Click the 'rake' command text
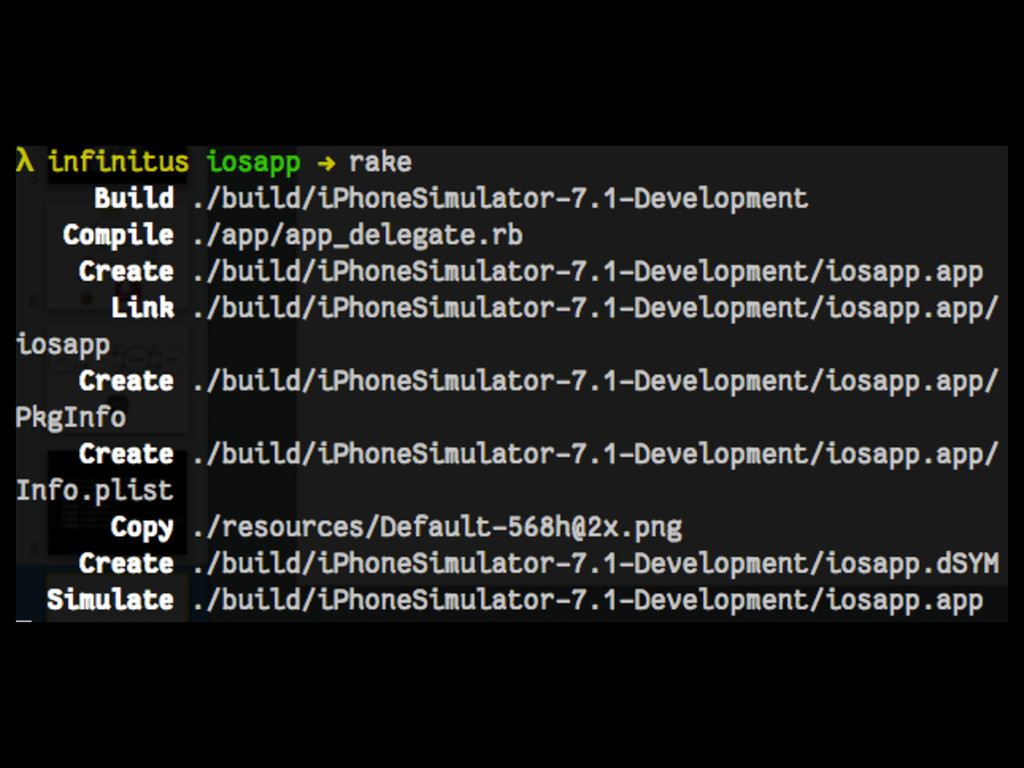This screenshot has height=768, width=1024. (x=380, y=162)
